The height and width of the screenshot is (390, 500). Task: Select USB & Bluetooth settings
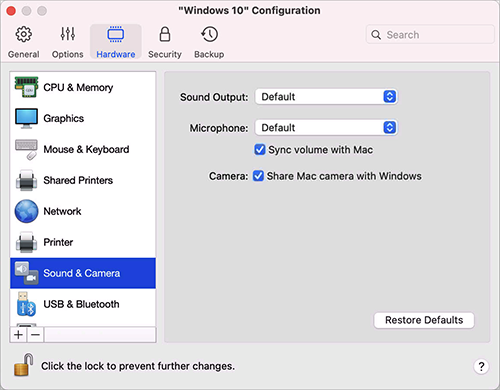pos(83,304)
